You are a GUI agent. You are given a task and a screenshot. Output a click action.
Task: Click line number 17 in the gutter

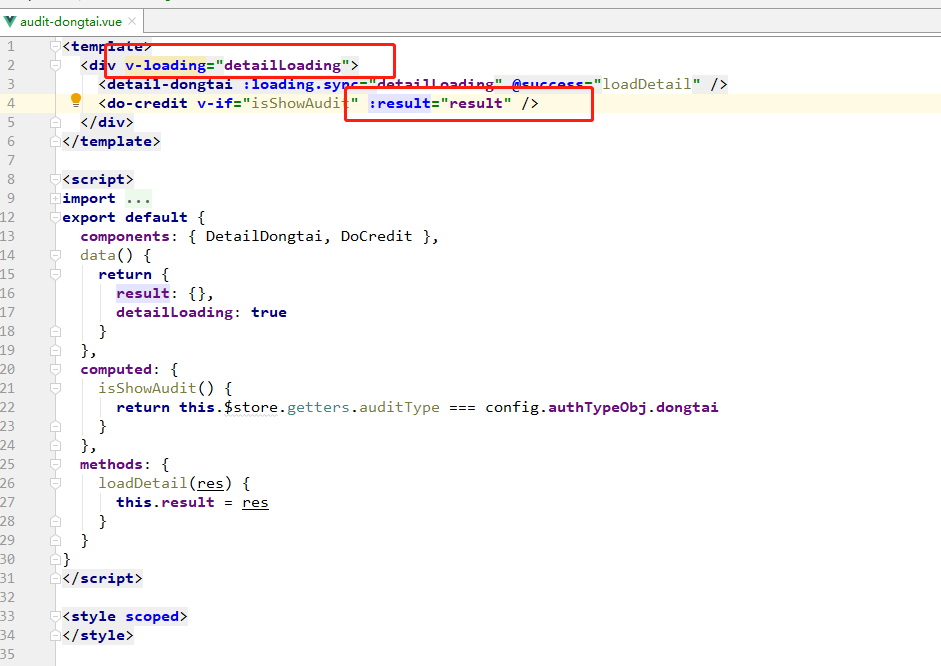pyautogui.click(x=7, y=312)
